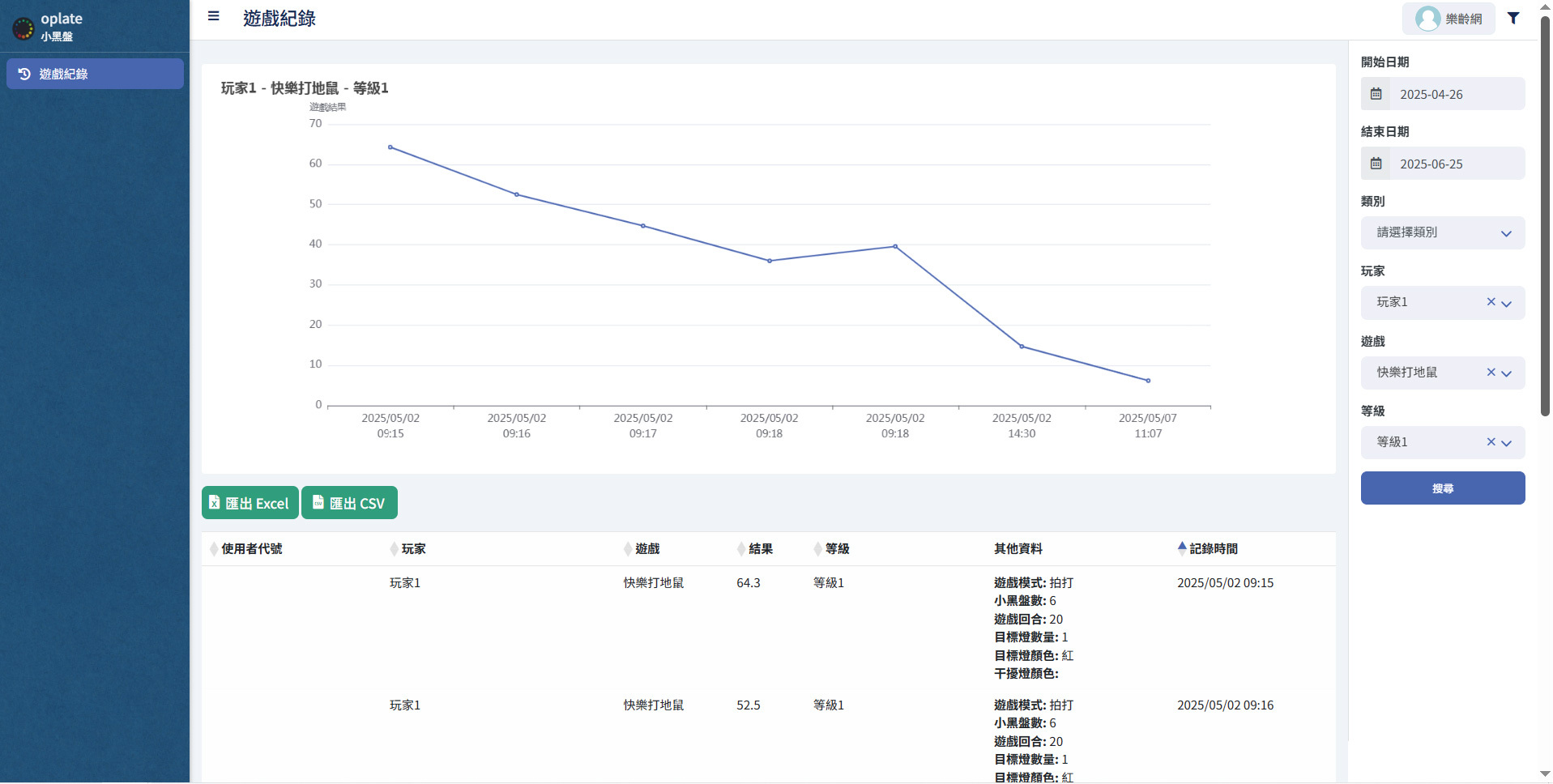This screenshot has height=784, width=1553.
Task: Clear the 玩家1 player selection
Action: 1490,302
